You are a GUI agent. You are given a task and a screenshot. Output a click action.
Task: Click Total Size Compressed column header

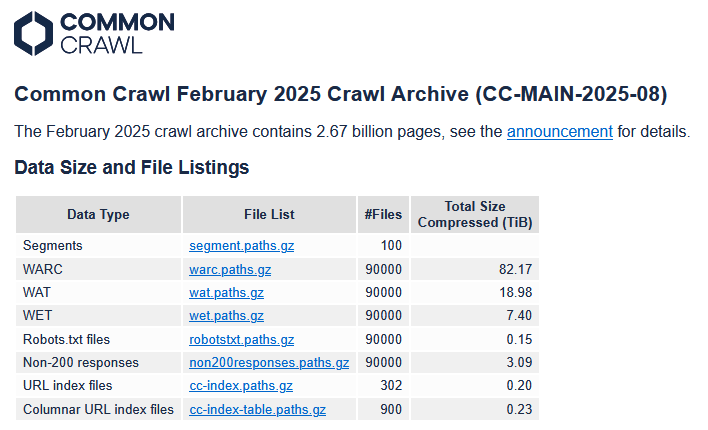click(x=474, y=214)
